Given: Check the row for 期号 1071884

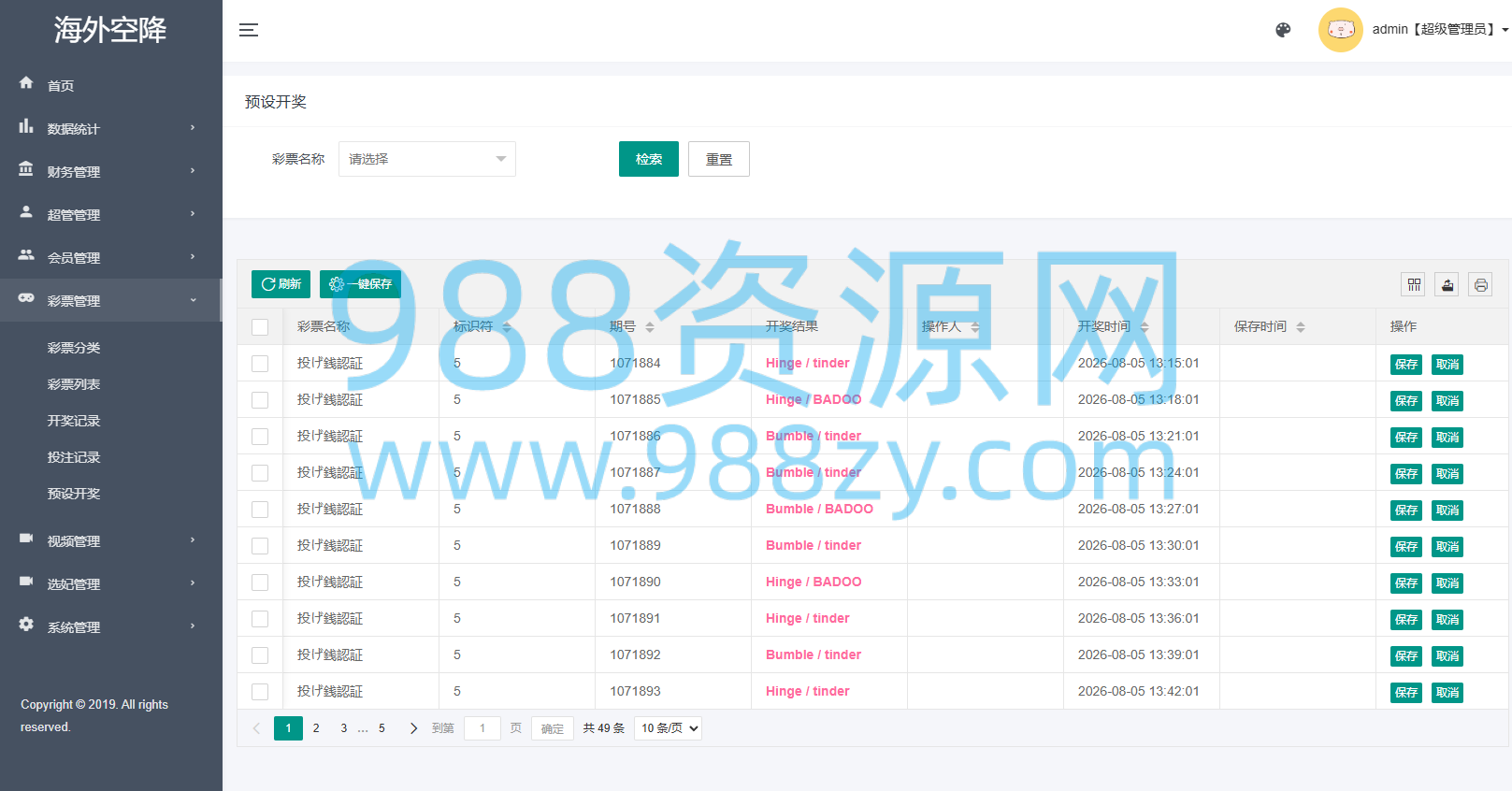Looking at the screenshot, I should pos(260,364).
